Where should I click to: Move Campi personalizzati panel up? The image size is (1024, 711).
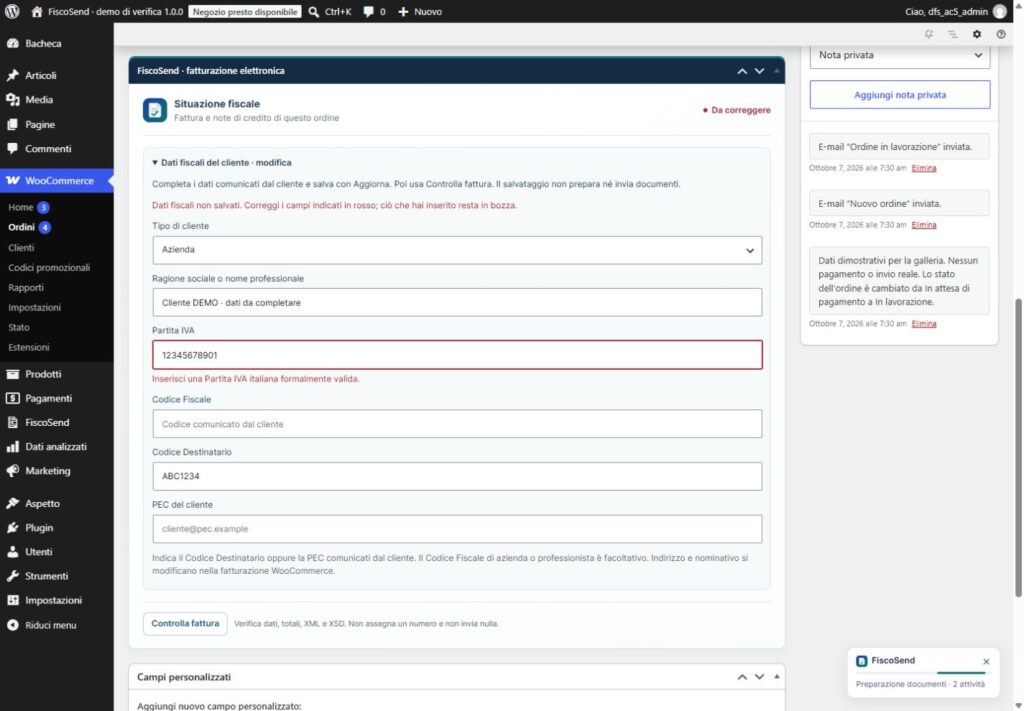point(742,677)
